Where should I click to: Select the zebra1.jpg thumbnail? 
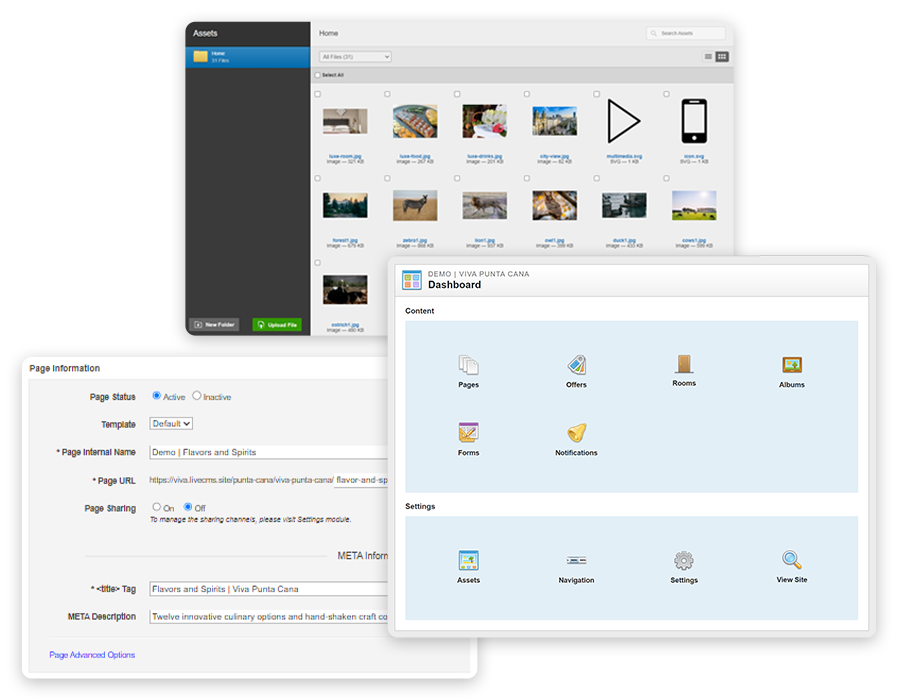point(414,206)
